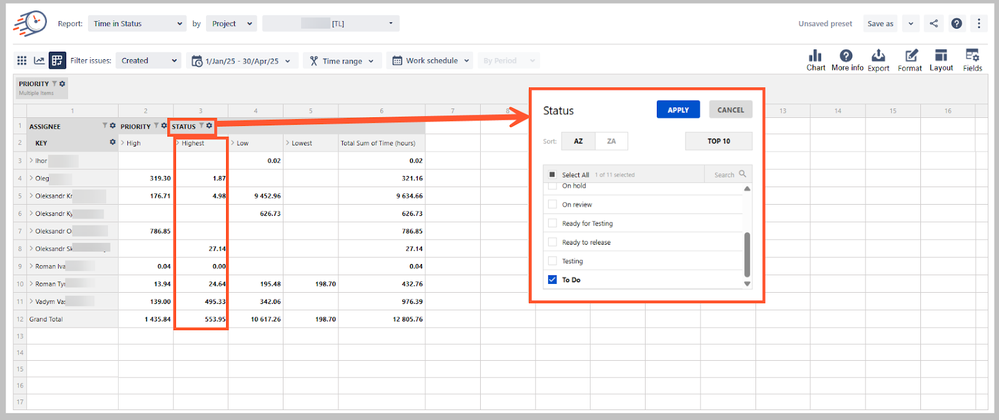Check the Ready to release status
This screenshot has height=420, width=999.
(552, 242)
